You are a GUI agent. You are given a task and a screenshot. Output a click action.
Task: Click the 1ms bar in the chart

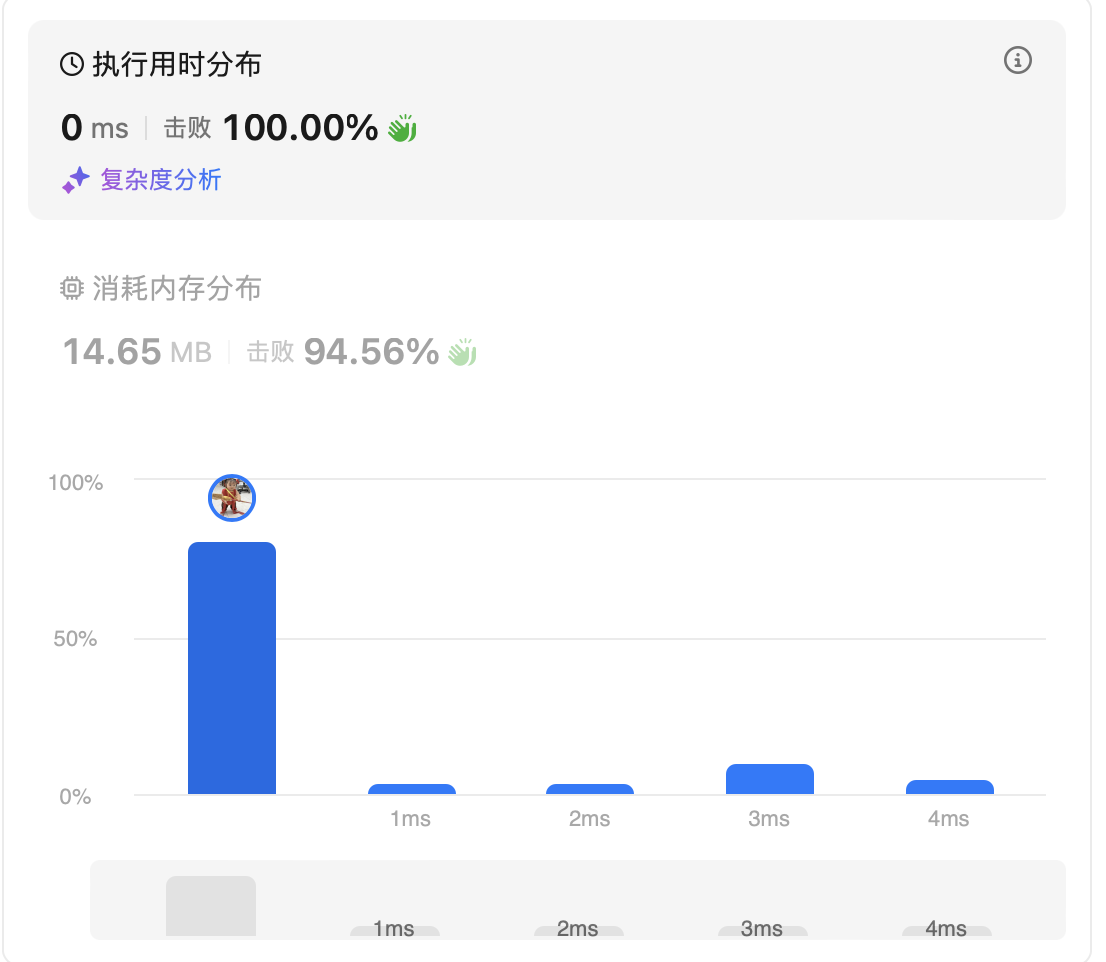point(412,789)
